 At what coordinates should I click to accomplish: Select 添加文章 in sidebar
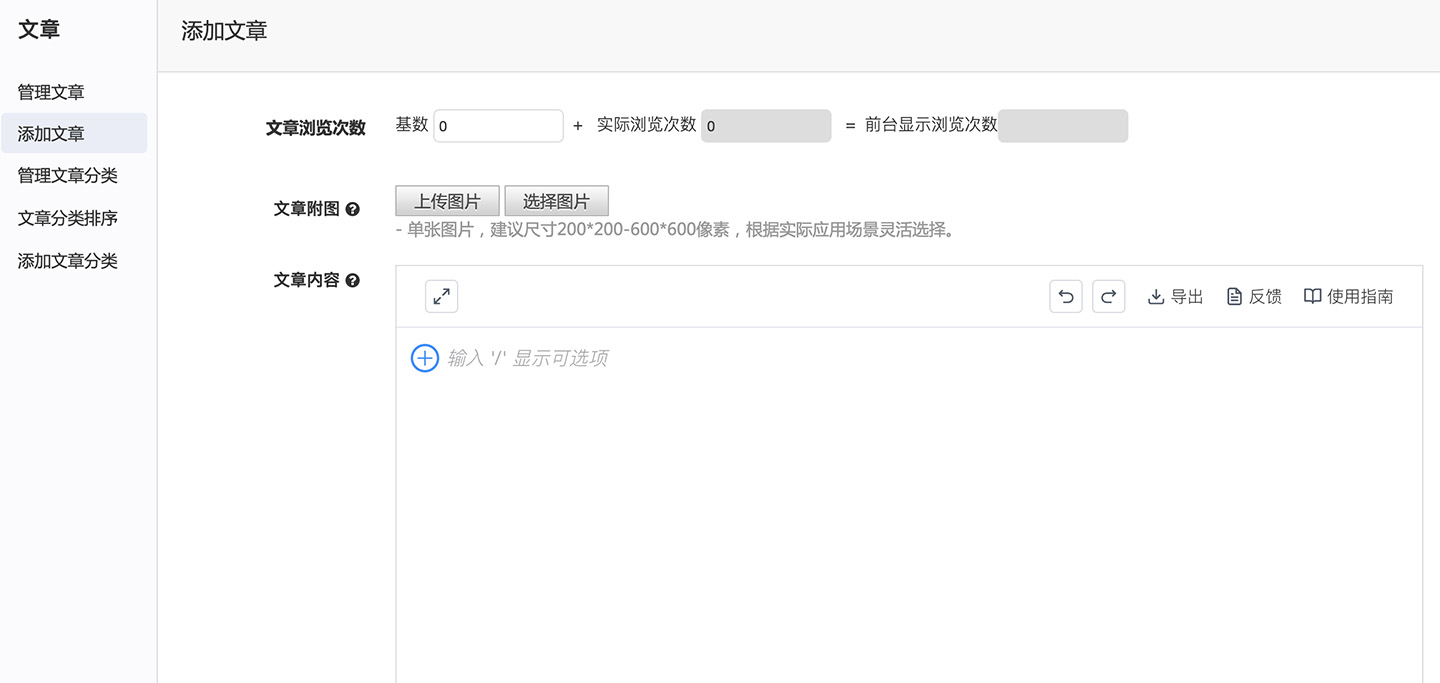coord(74,133)
